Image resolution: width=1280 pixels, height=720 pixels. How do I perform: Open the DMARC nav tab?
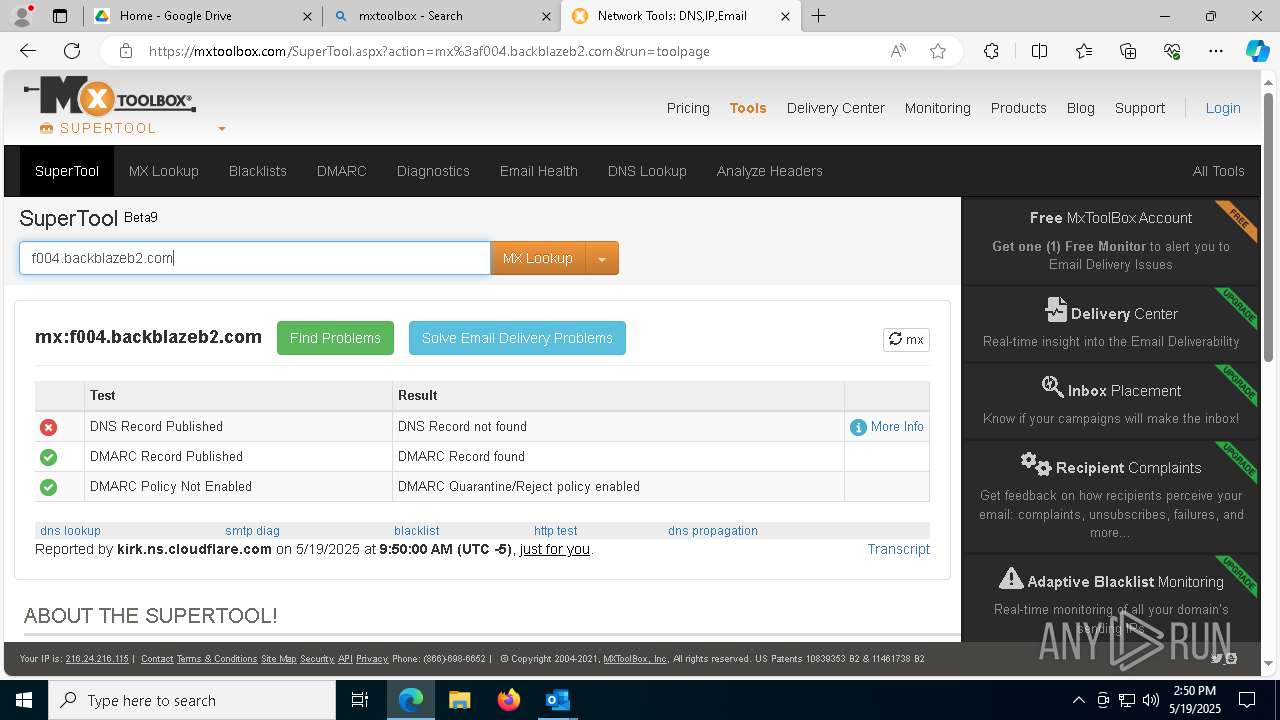[x=342, y=171]
